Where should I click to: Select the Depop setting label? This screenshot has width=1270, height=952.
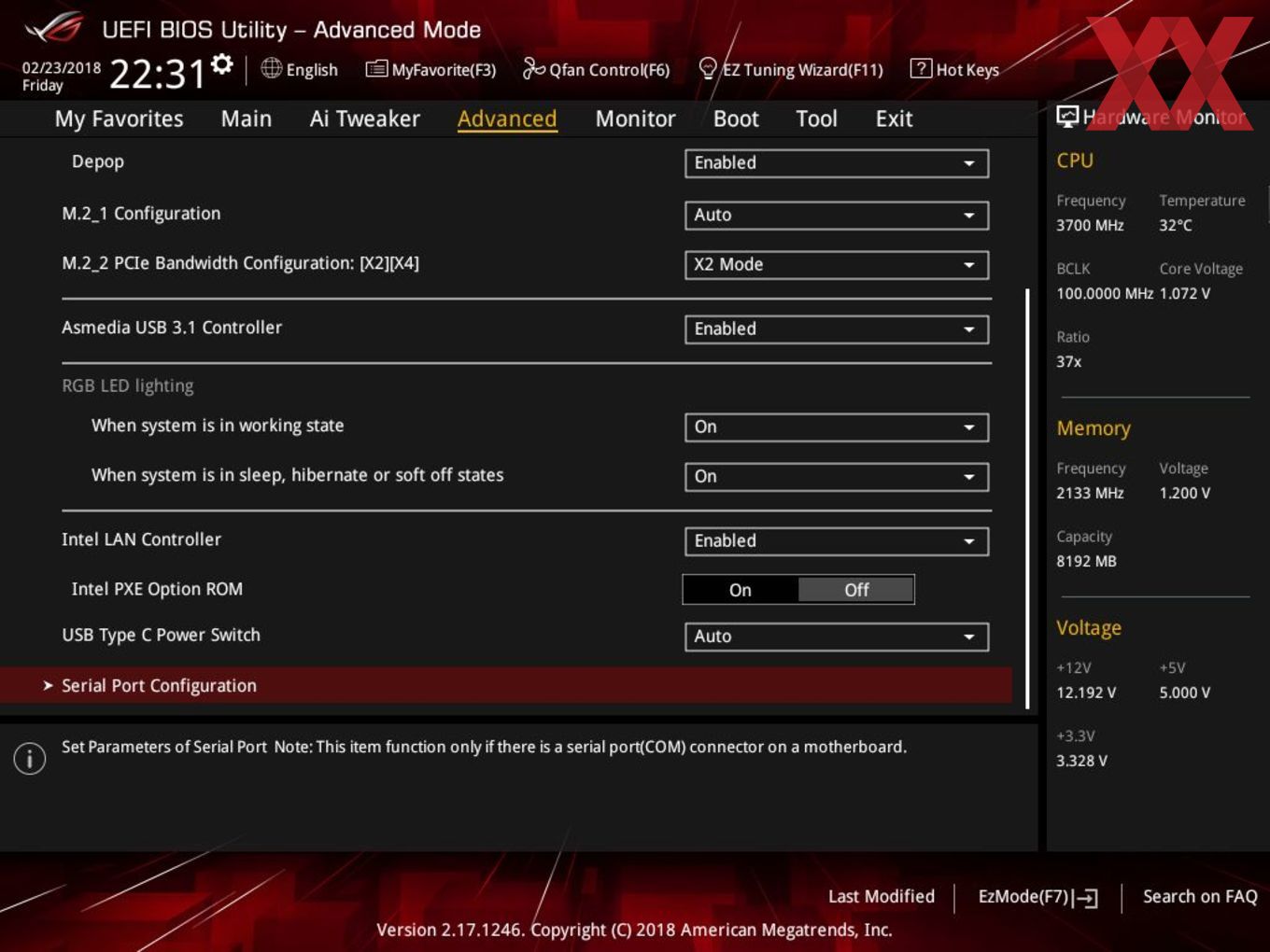pos(98,161)
